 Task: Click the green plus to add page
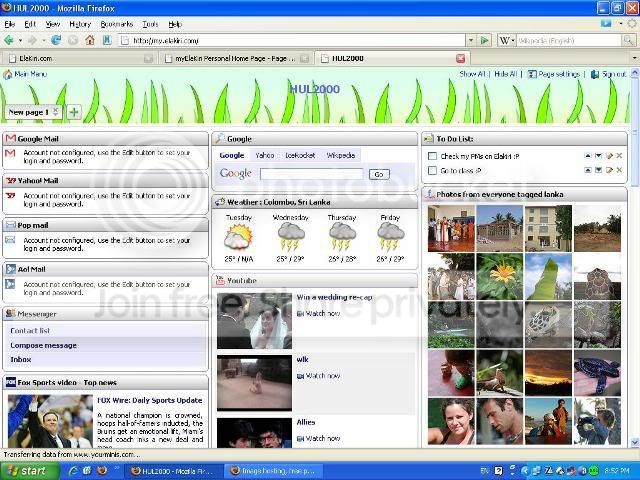[x=74, y=112]
